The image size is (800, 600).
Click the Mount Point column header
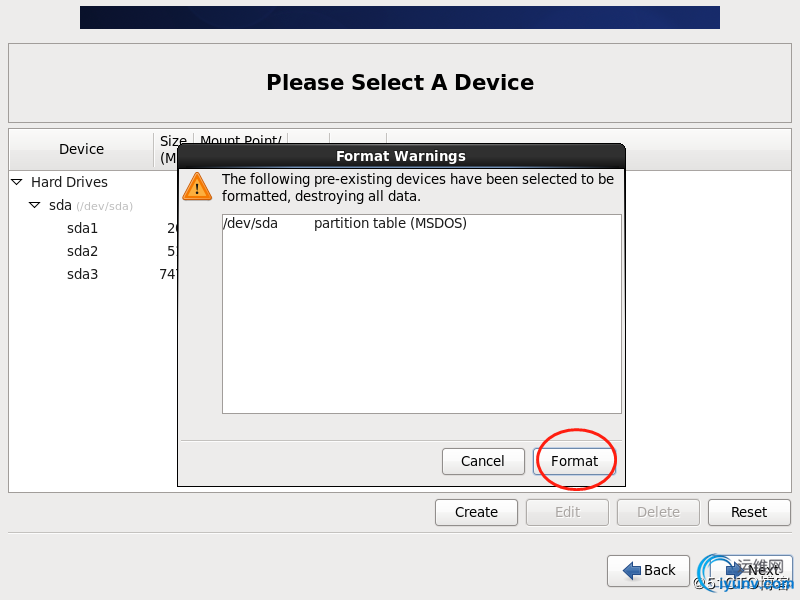click(240, 139)
